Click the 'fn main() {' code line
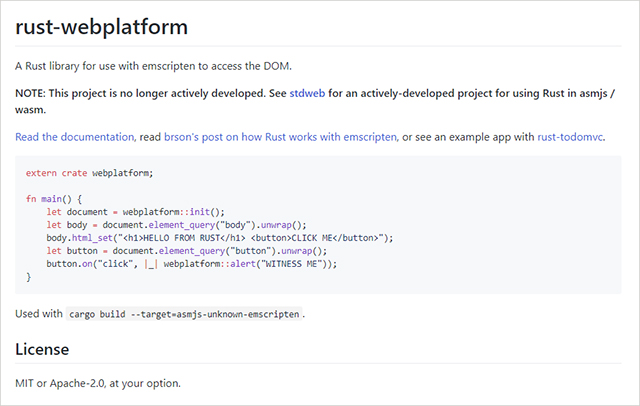 (x=54, y=199)
